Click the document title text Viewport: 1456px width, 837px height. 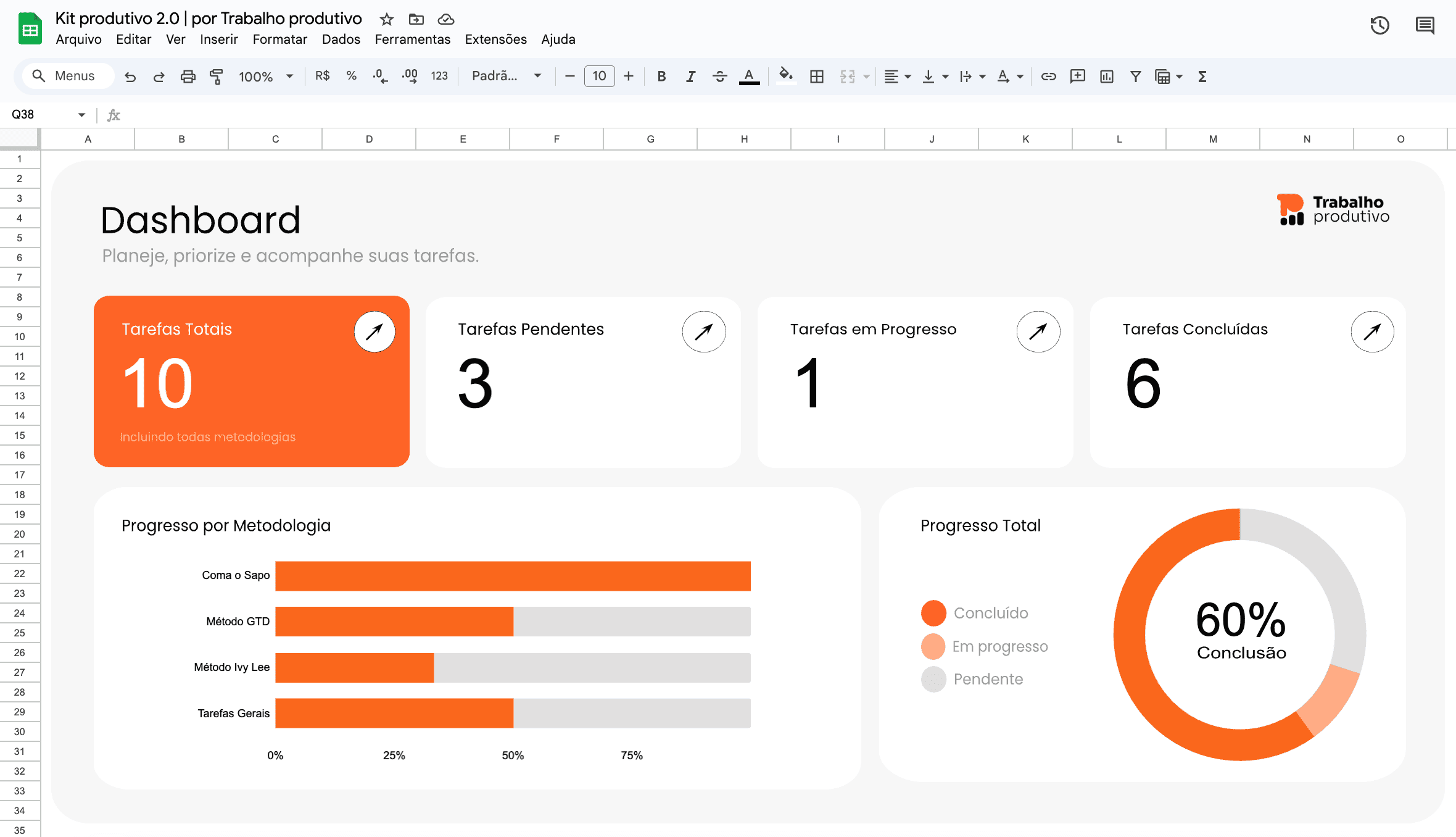[209, 19]
